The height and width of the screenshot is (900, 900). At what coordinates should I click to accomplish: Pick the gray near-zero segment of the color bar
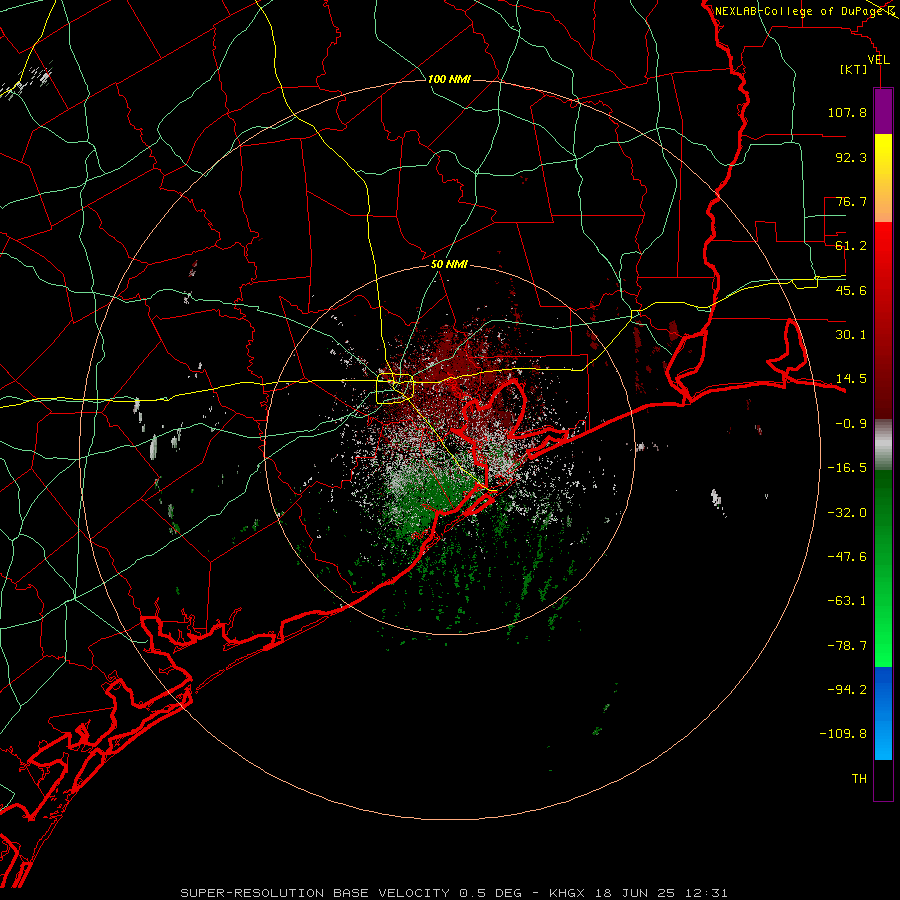[883, 444]
